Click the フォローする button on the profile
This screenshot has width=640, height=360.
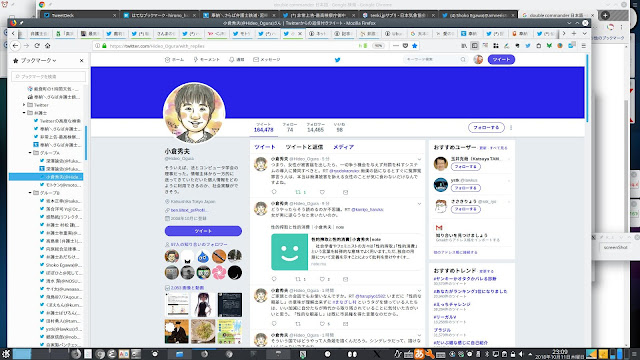486,127
